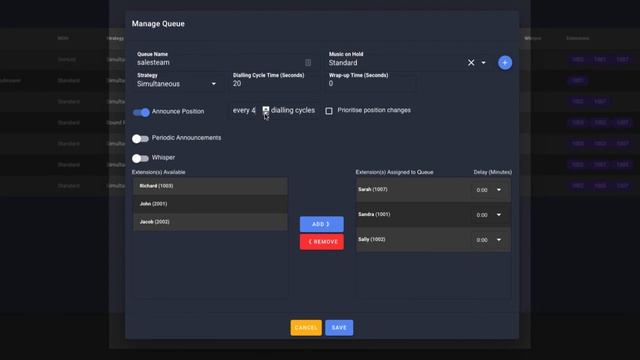Select Sandra (1001) in assigned extensions
Viewport: 640px width, 360px height.
[433, 215]
